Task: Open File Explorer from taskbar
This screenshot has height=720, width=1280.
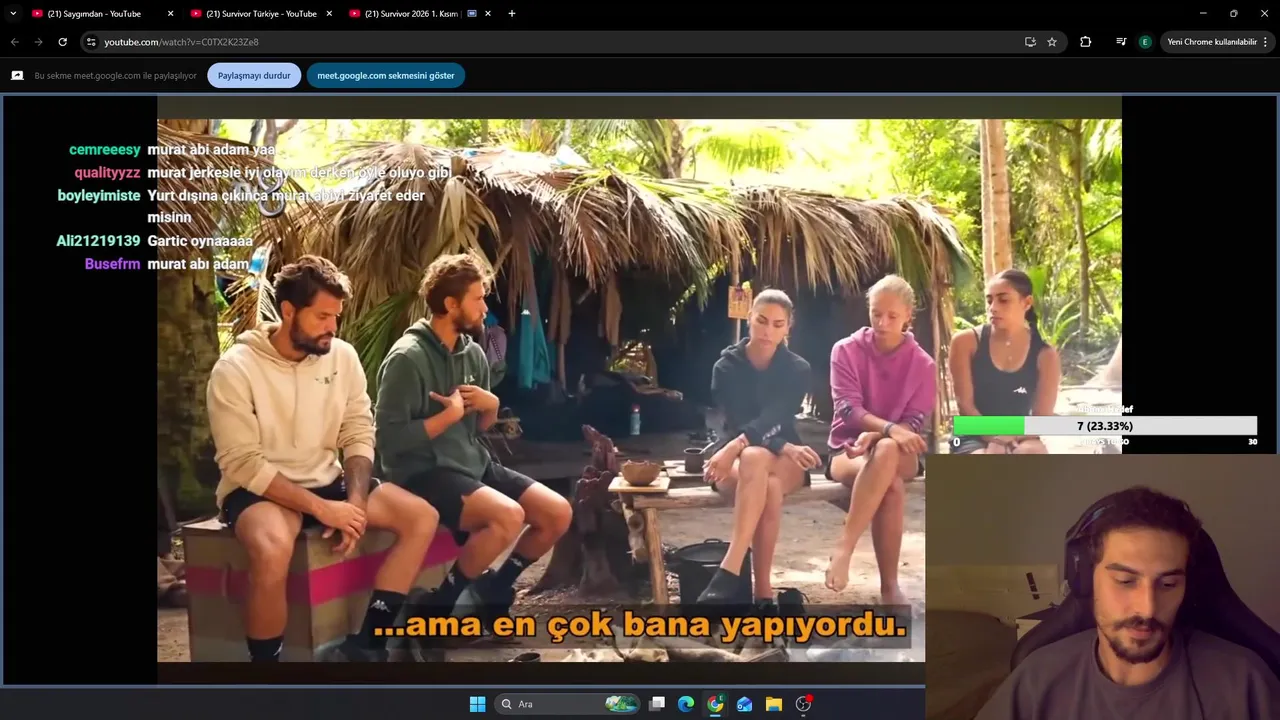Action: coord(773,704)
